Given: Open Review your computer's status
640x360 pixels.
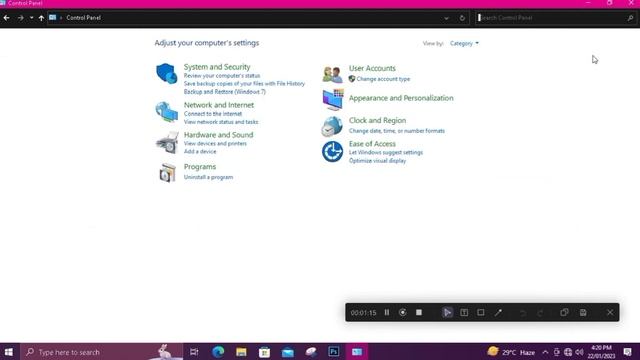Looking at the screenshot, I should pos(222,76).
